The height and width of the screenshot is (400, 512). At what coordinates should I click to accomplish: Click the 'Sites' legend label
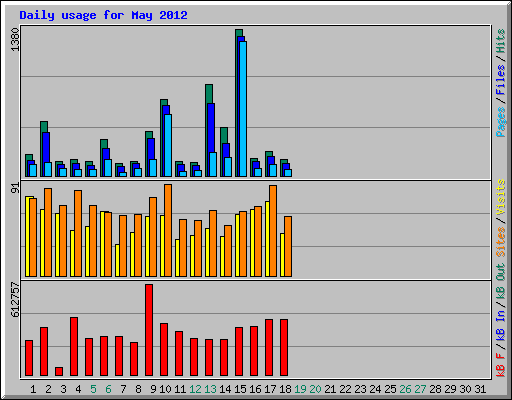pos(500,242)
